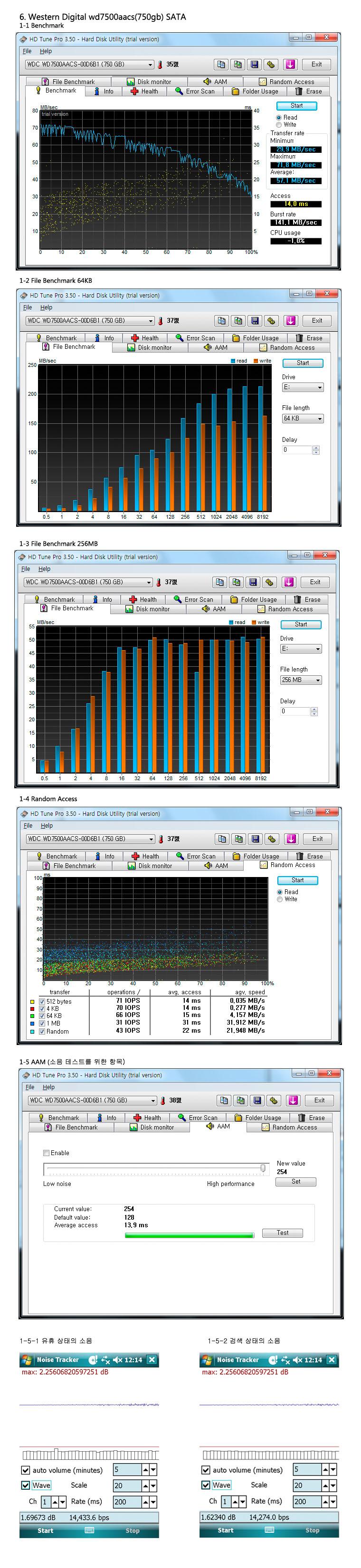
Task: Uncheck the Random transfer checkbox
Action: tap(42, 1031)
